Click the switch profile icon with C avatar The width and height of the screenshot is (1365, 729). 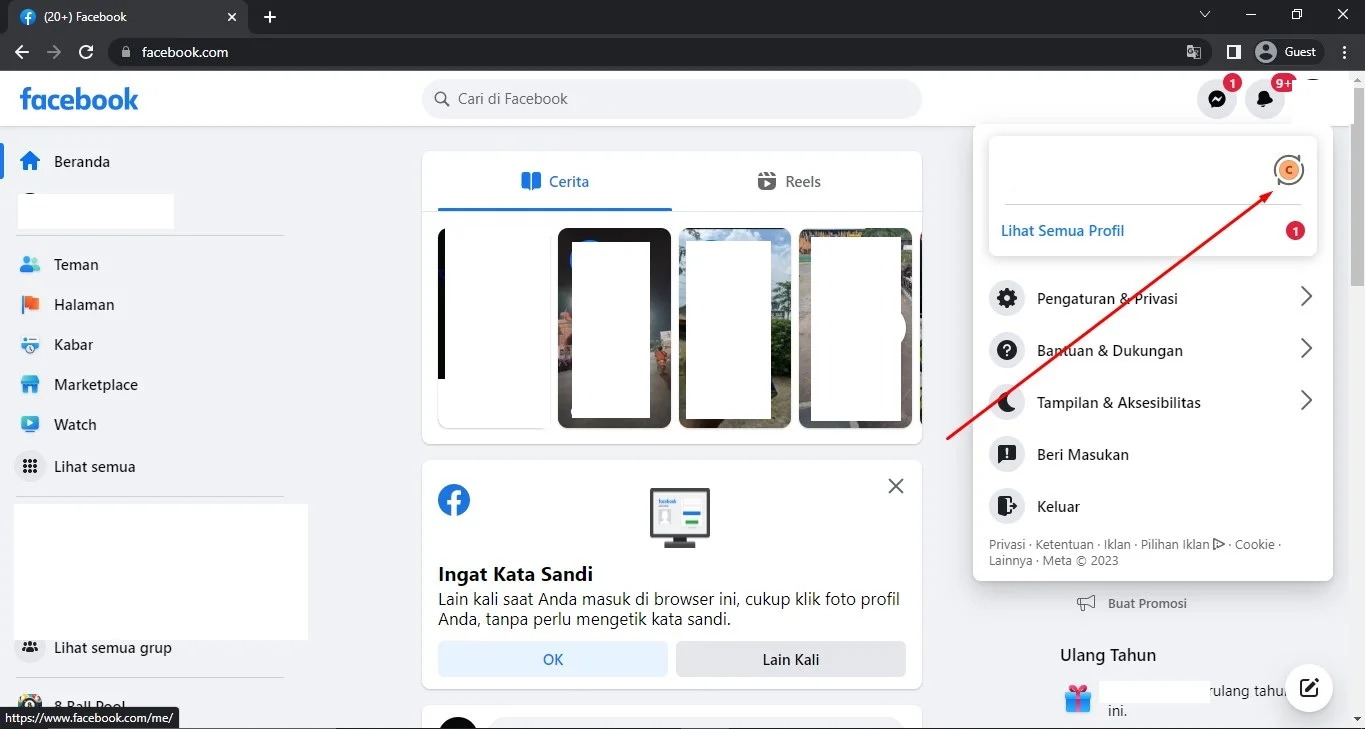point(1289,171)
